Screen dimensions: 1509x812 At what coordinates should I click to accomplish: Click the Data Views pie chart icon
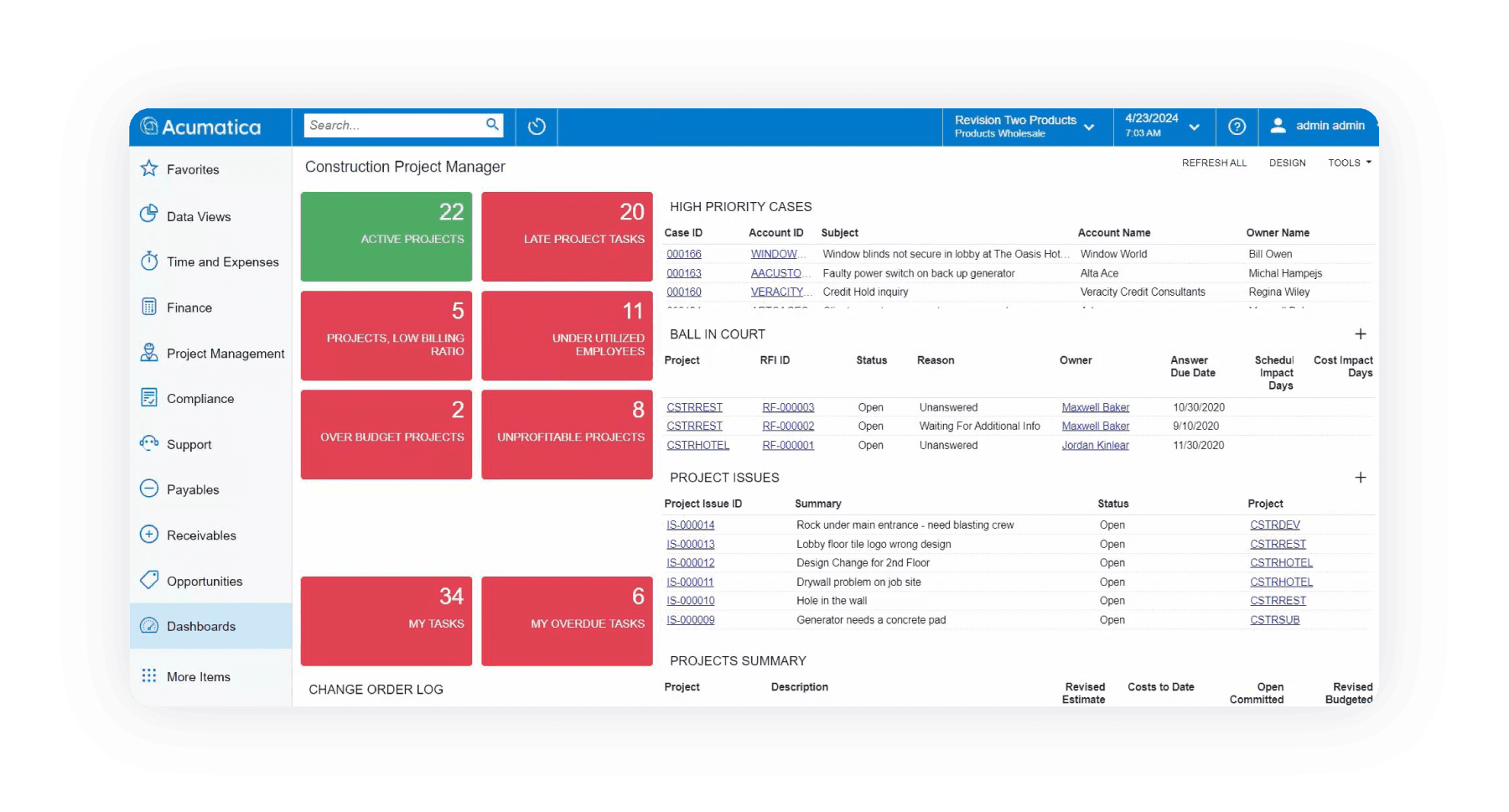[149, 215]
